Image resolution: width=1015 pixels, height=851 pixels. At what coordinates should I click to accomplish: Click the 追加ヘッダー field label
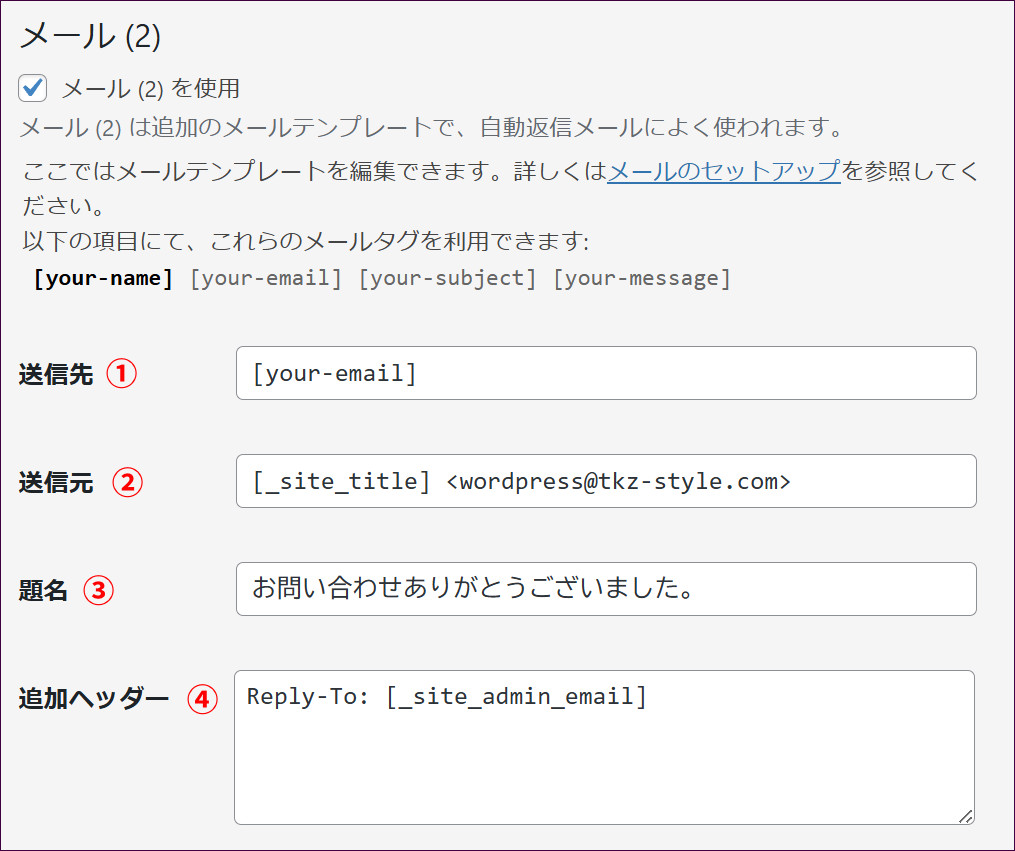click(x=94, y=699)
